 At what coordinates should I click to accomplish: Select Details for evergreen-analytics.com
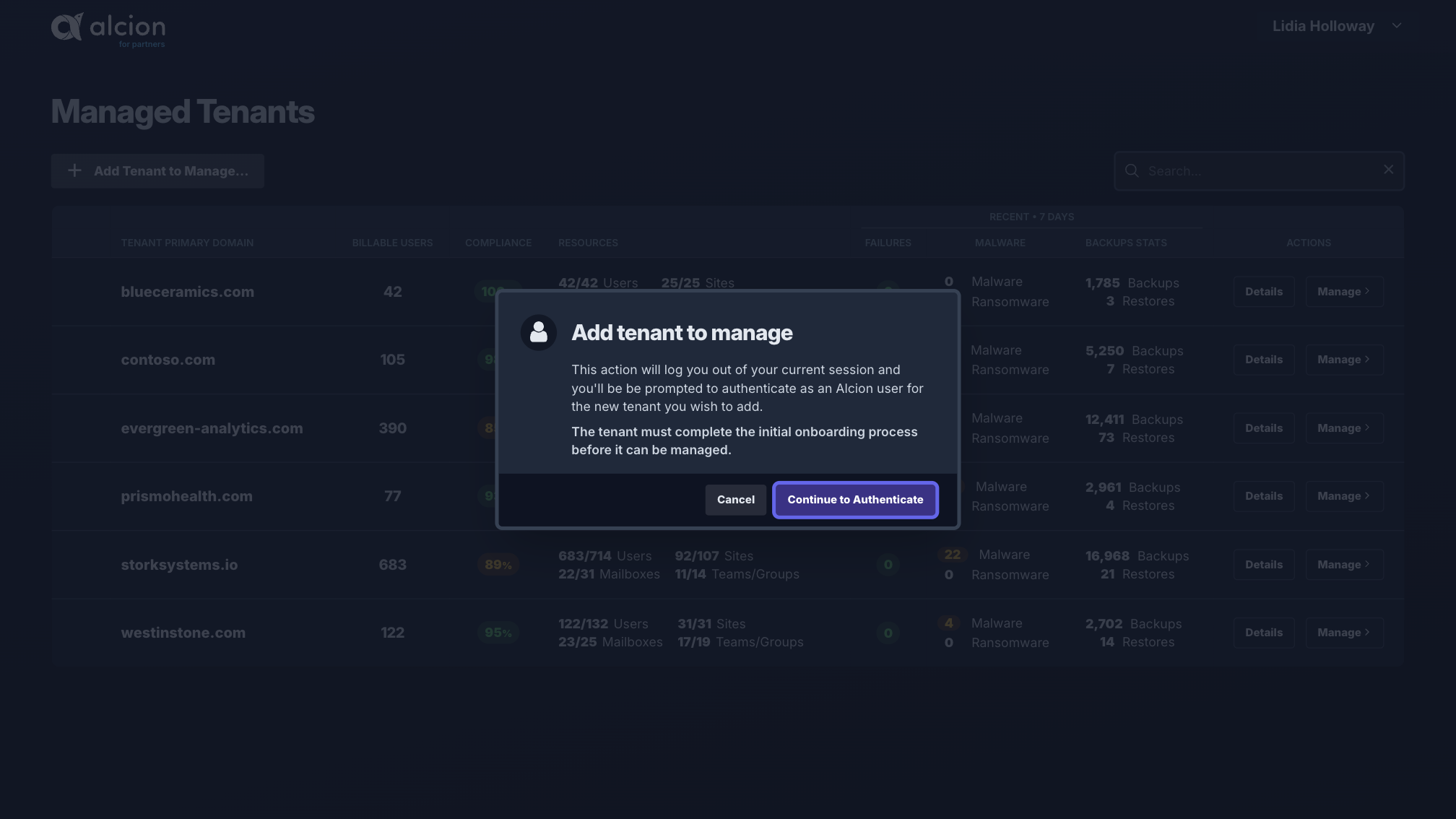click(1263, 428)
